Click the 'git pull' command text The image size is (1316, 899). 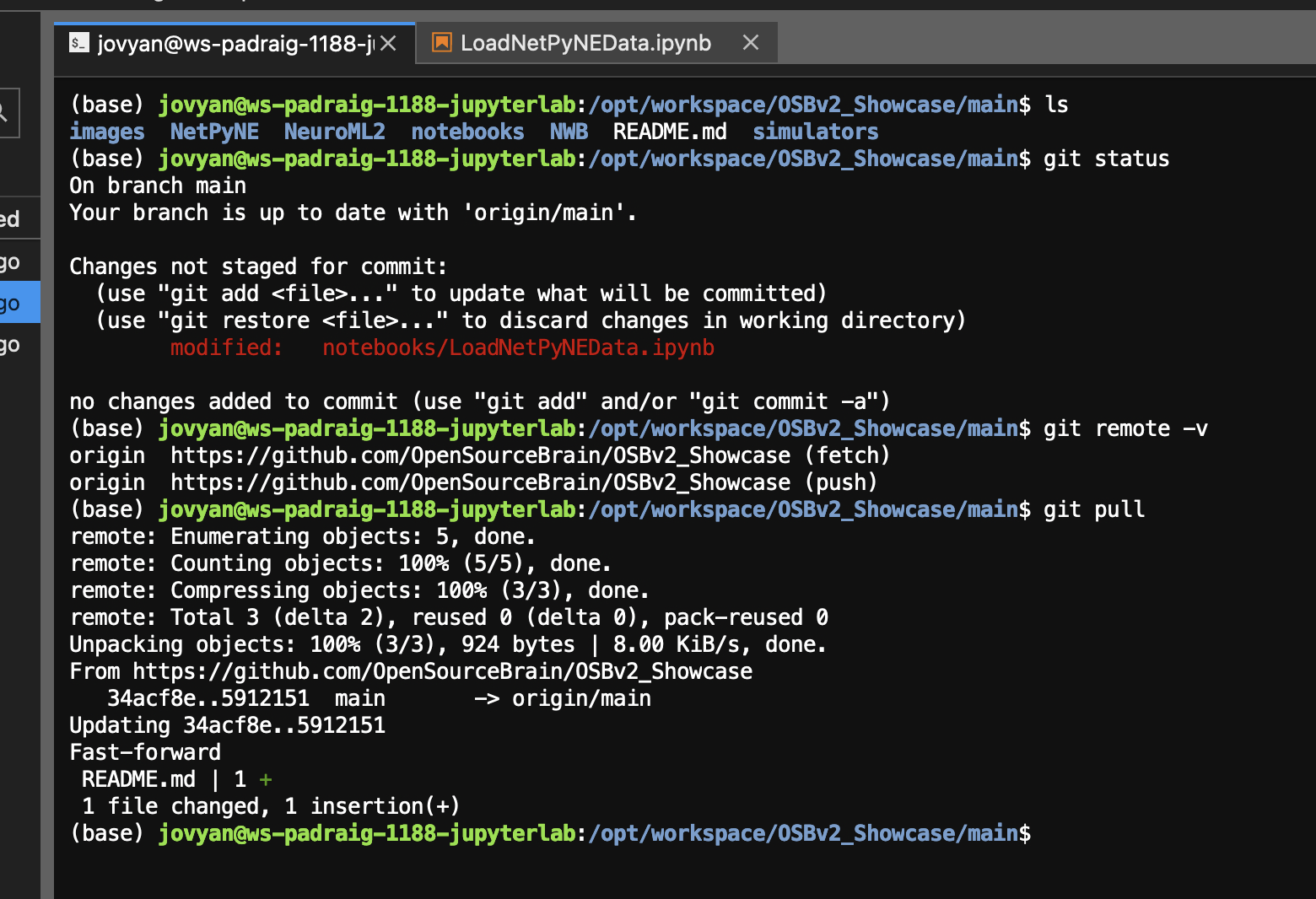1094,509
